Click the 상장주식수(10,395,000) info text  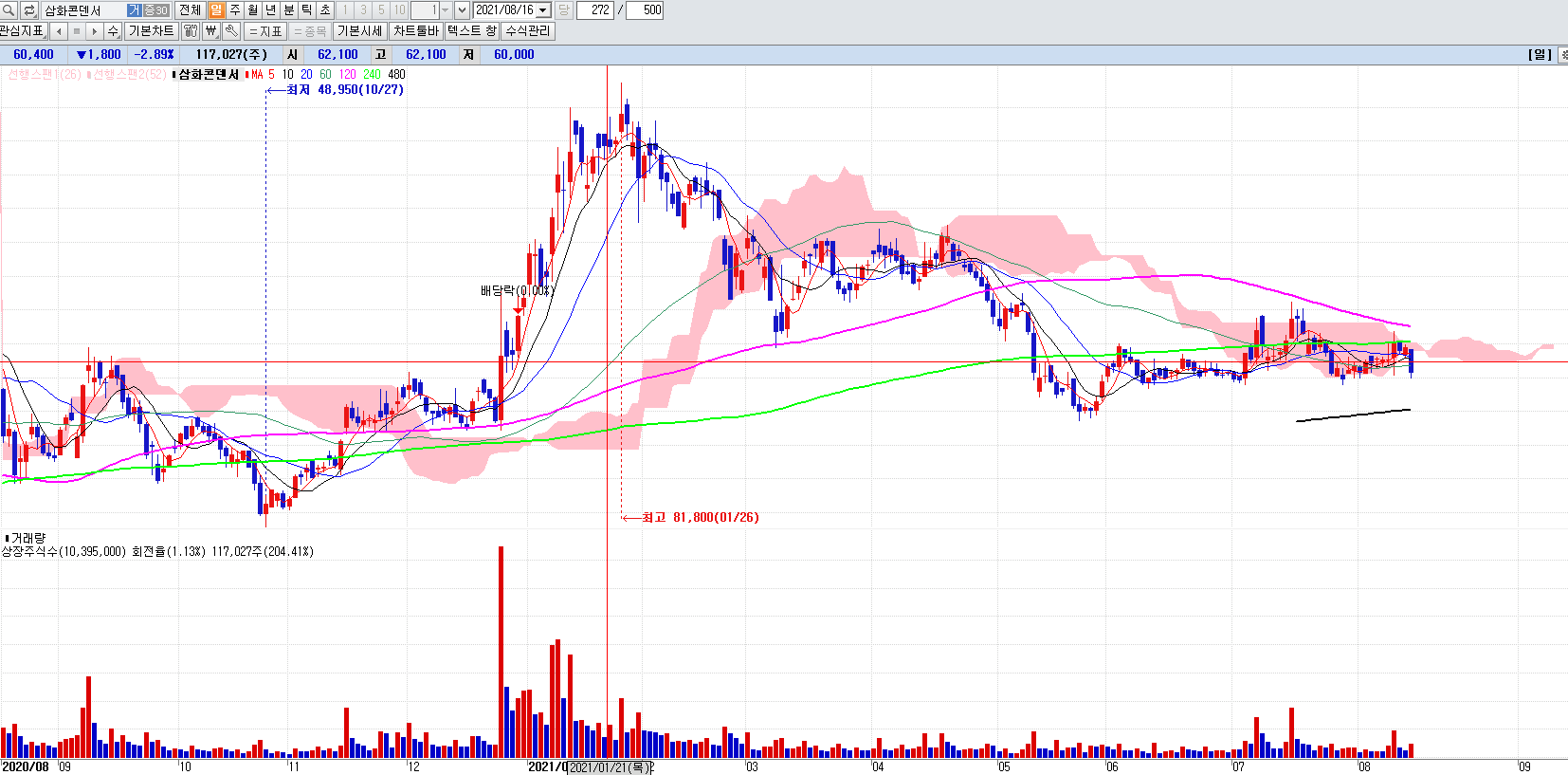click(64, 551)
